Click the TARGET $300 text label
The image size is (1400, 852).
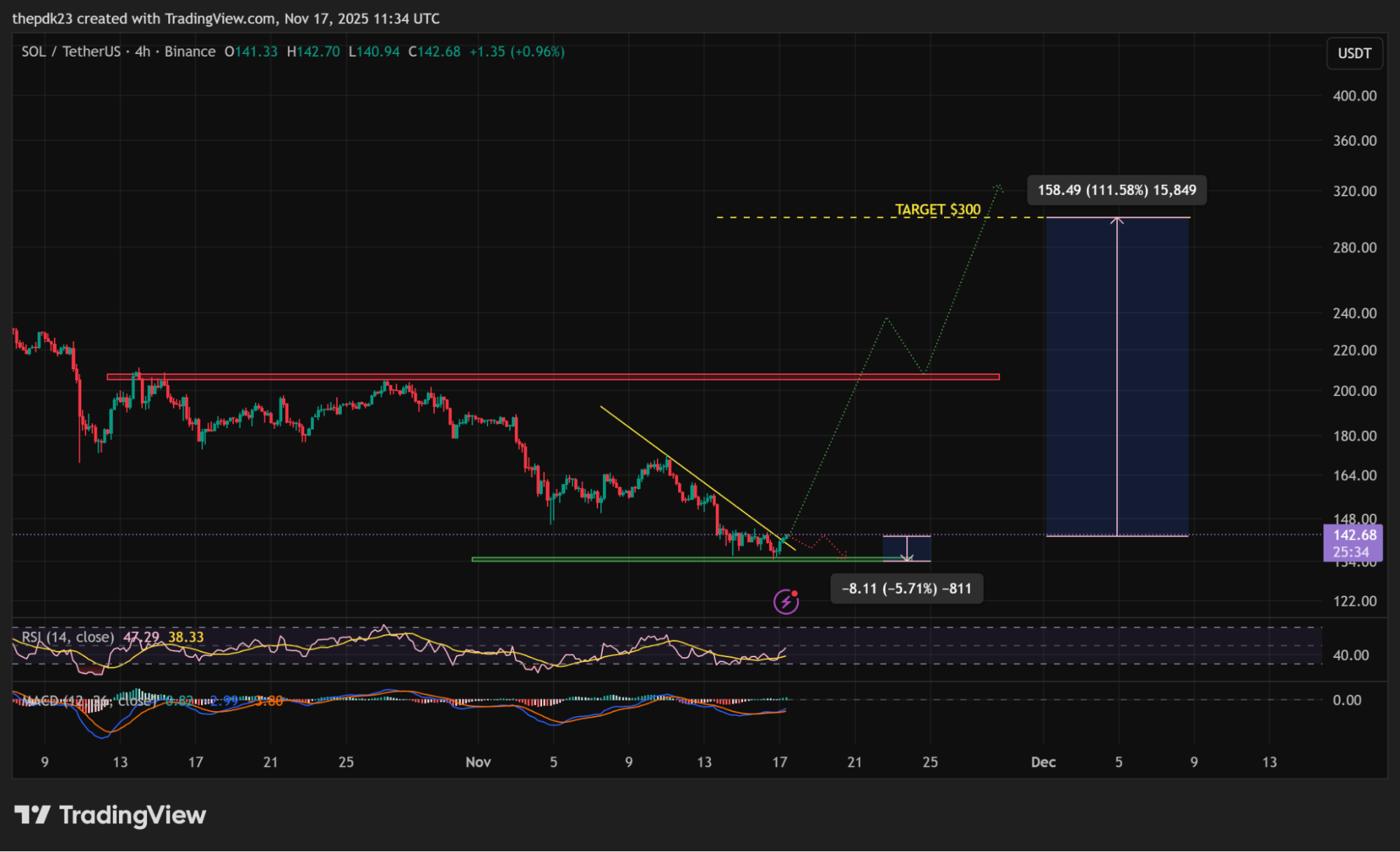(937, 209)
